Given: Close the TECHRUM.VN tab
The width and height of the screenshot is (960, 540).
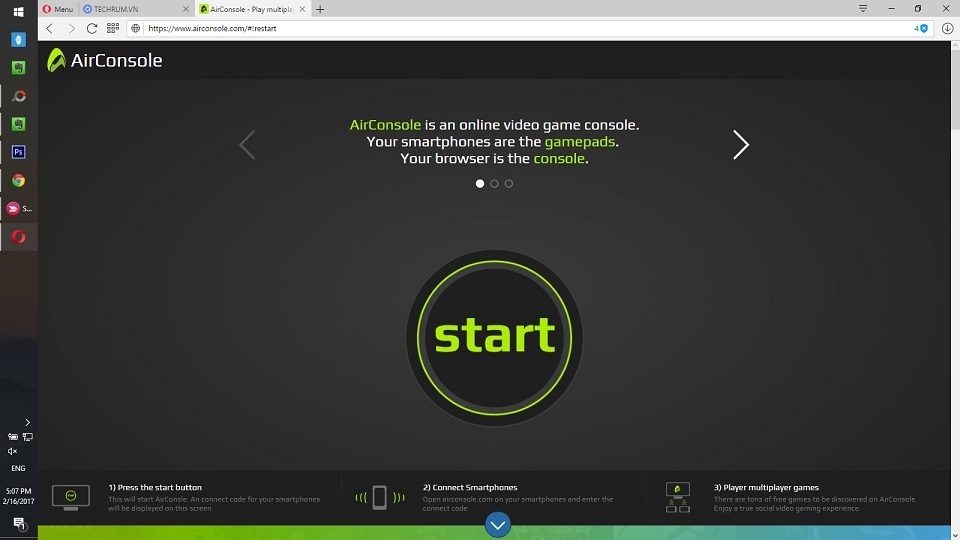Looking at the screenshot, I should [186, 9].
